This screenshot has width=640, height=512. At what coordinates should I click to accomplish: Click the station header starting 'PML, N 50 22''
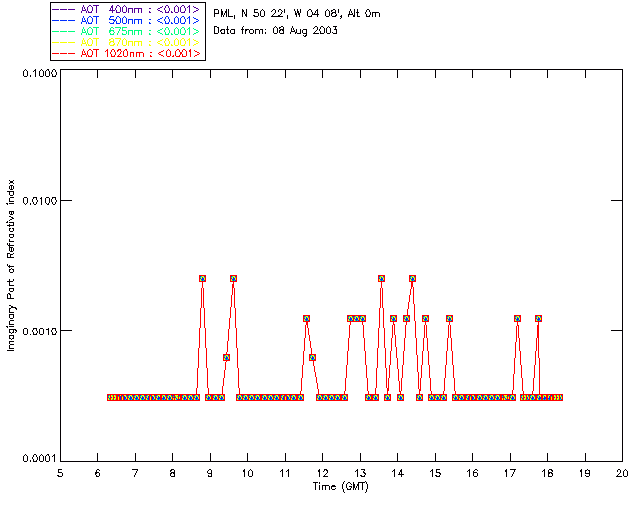(x=297, y=14)
